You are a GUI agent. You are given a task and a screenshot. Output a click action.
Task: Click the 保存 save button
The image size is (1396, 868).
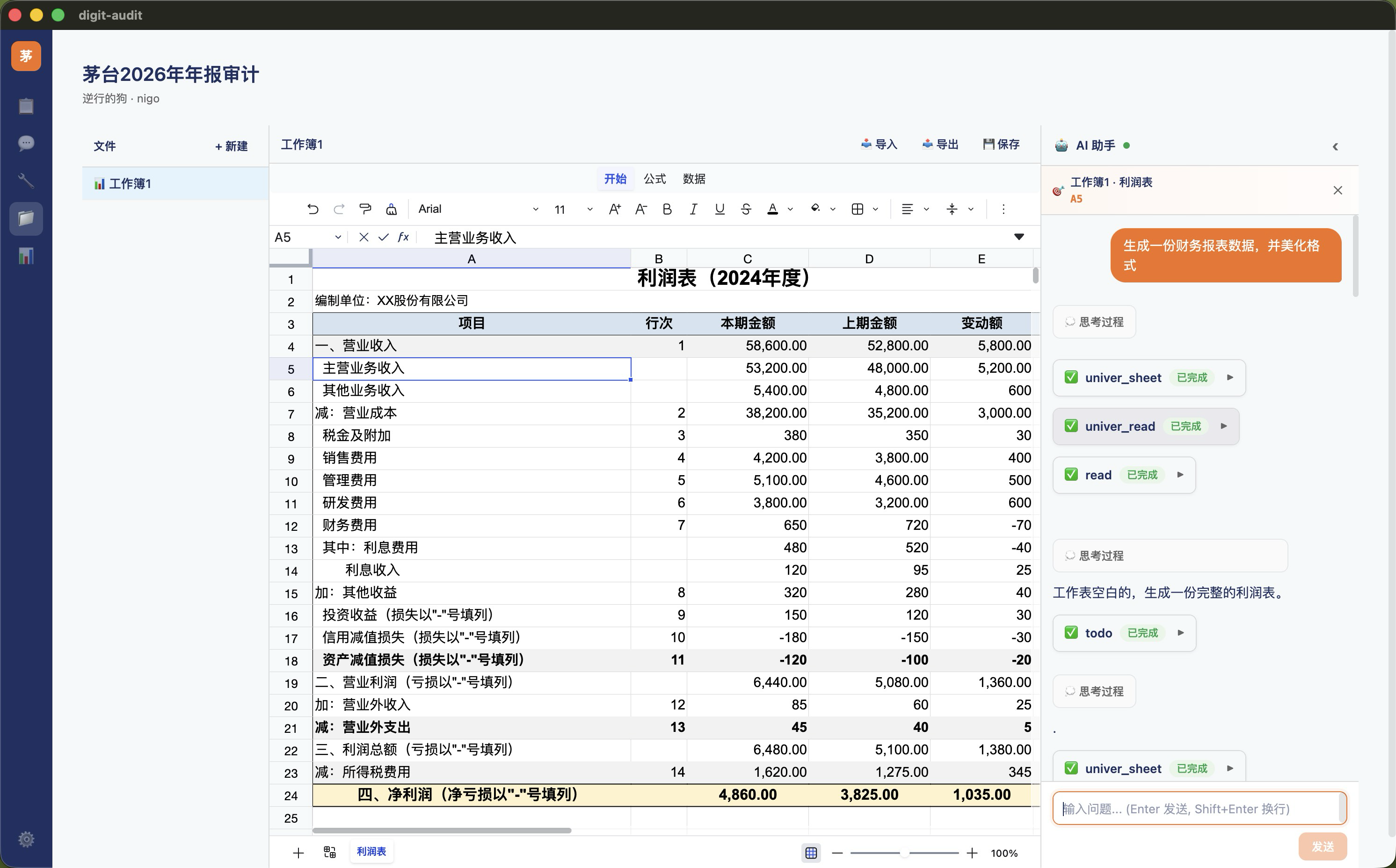(1002, 144)
